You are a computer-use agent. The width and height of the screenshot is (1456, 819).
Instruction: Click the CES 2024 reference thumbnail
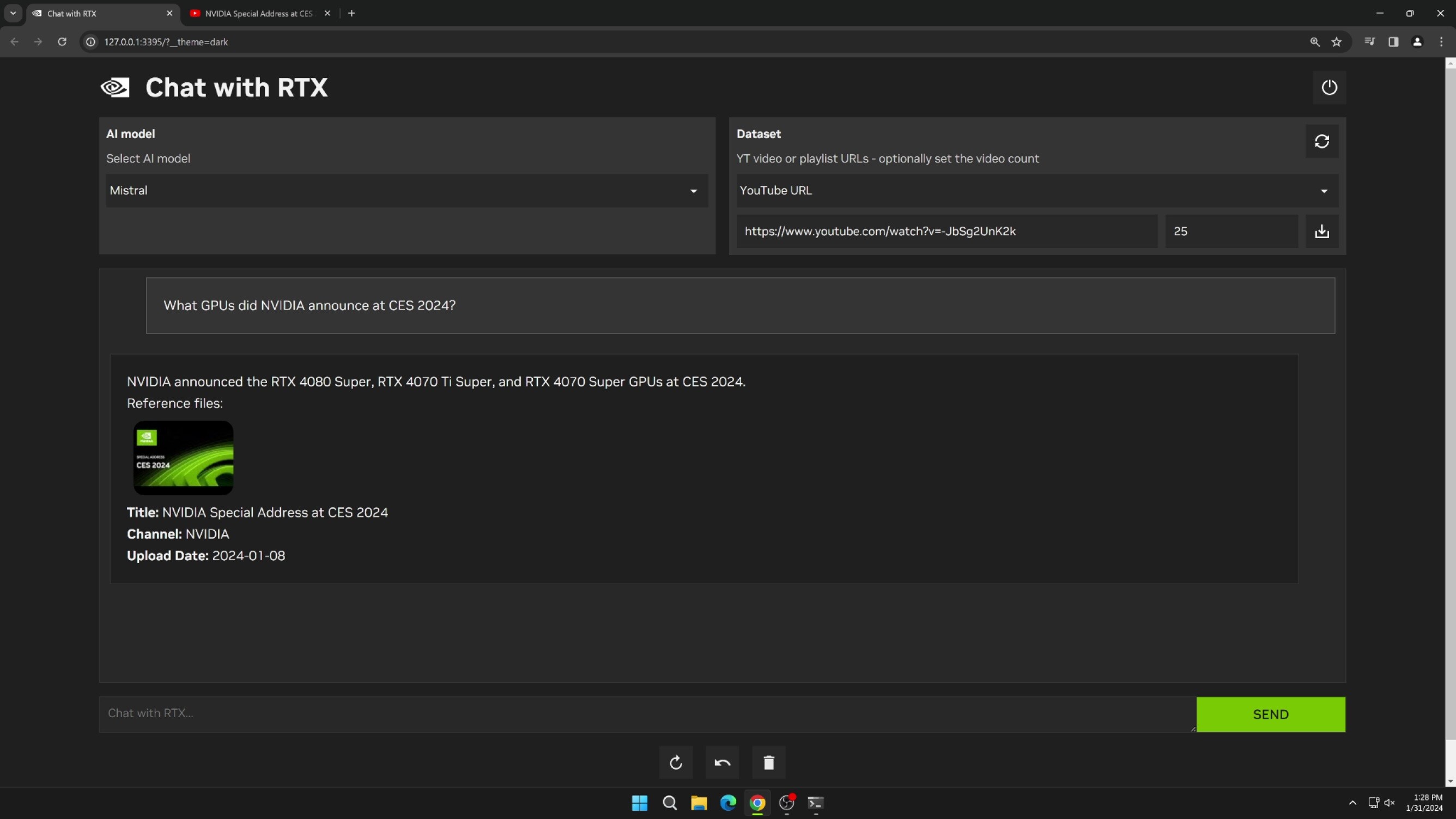[x=183, y=457]
